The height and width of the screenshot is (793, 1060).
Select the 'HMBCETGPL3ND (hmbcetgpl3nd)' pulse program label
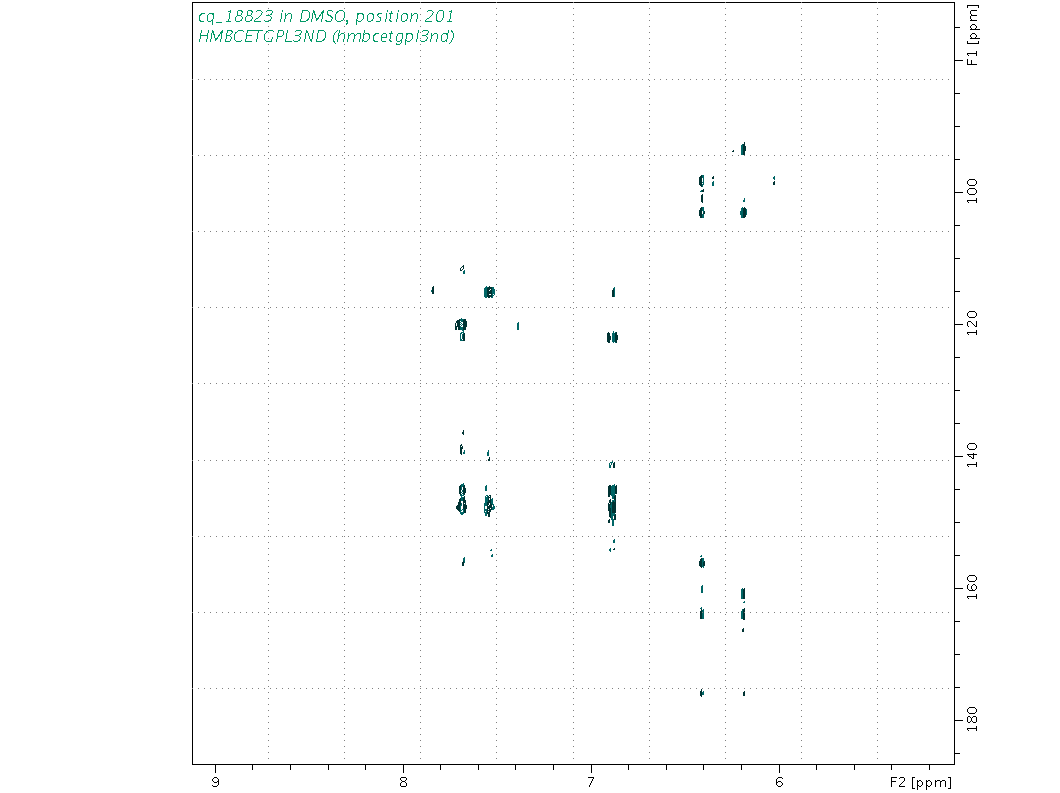pos(326,37)
